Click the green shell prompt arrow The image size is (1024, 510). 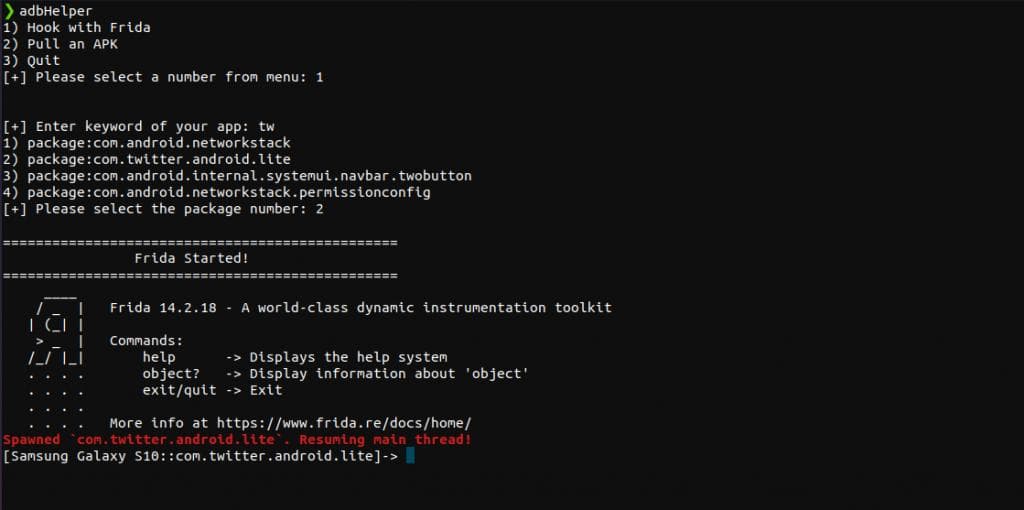pyautogui.click(x=9, y=11)
